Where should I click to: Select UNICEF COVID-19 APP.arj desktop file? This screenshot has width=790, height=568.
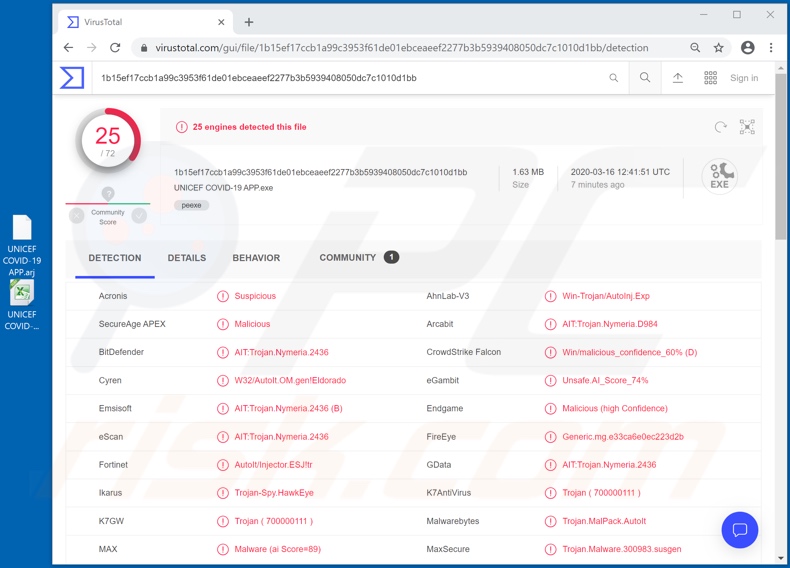pyautogui.click(x=22, y=246)
